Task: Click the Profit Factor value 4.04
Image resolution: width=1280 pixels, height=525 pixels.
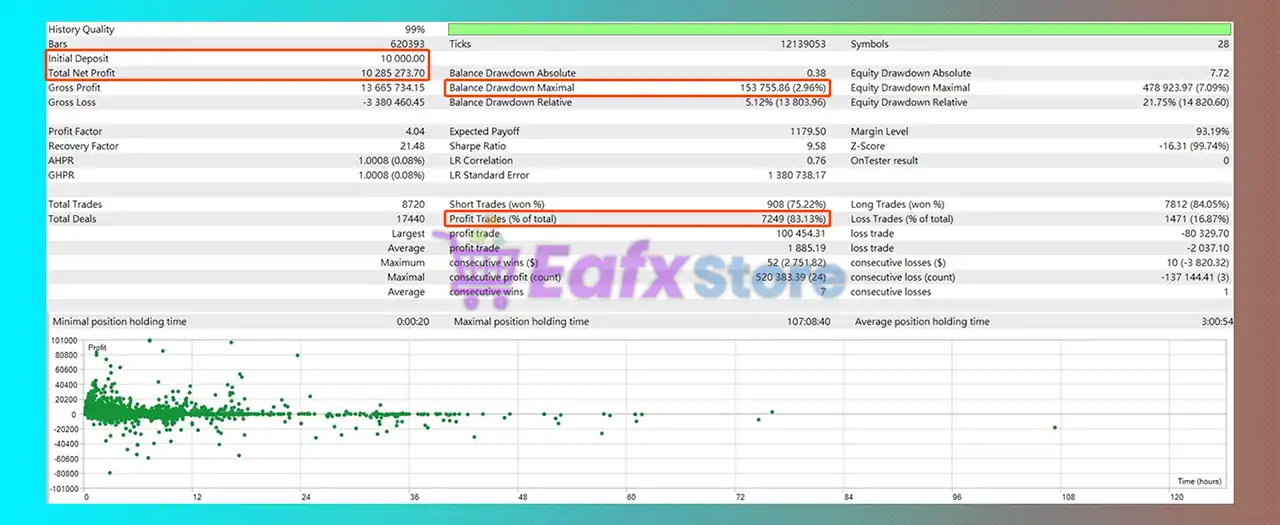Action: (415, 132)
